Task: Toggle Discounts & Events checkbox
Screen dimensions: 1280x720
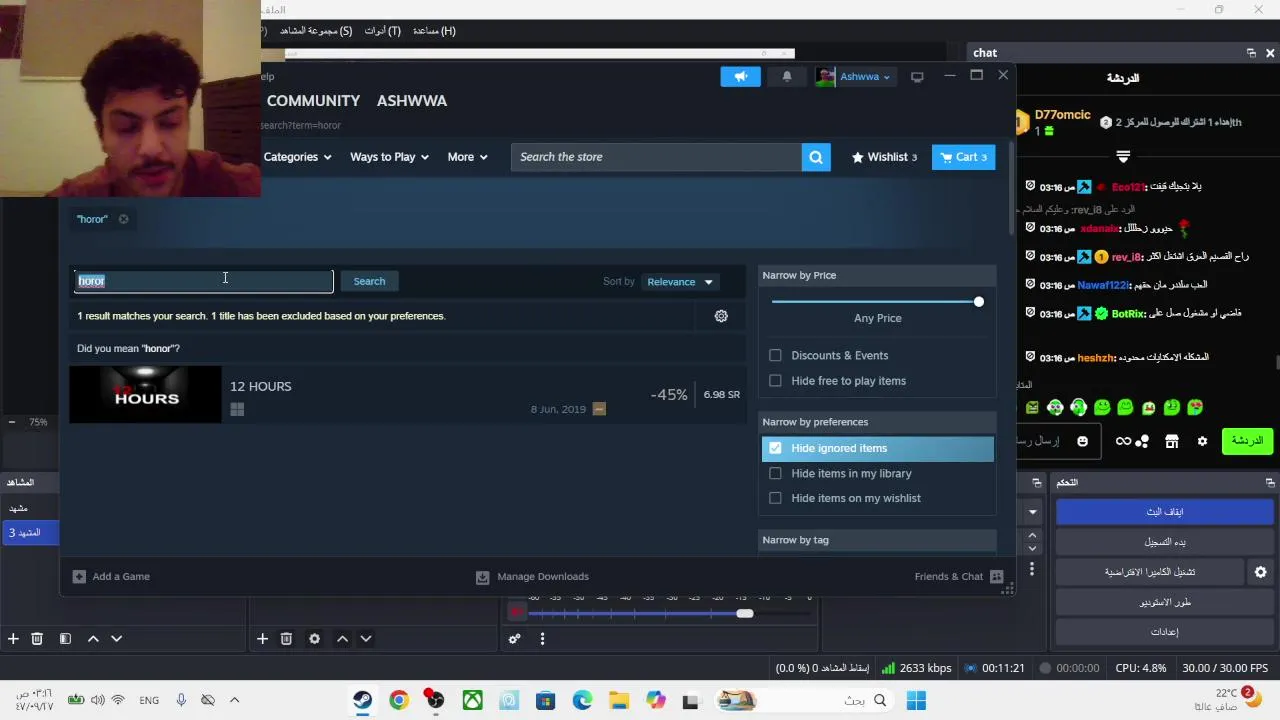Action: (x=775, y=355)
